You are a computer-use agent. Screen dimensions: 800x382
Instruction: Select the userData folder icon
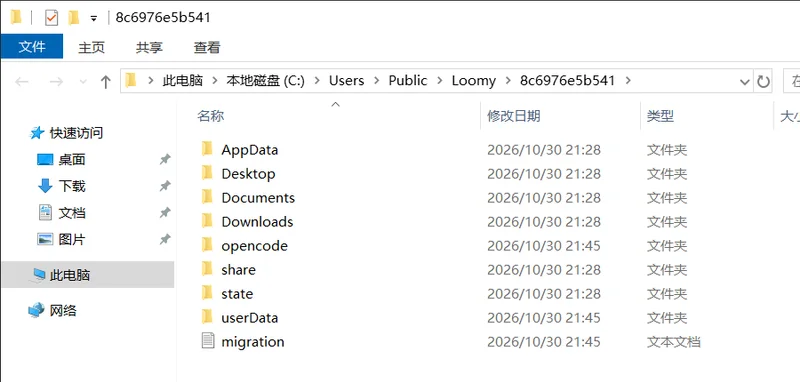[x=207, y=317]
